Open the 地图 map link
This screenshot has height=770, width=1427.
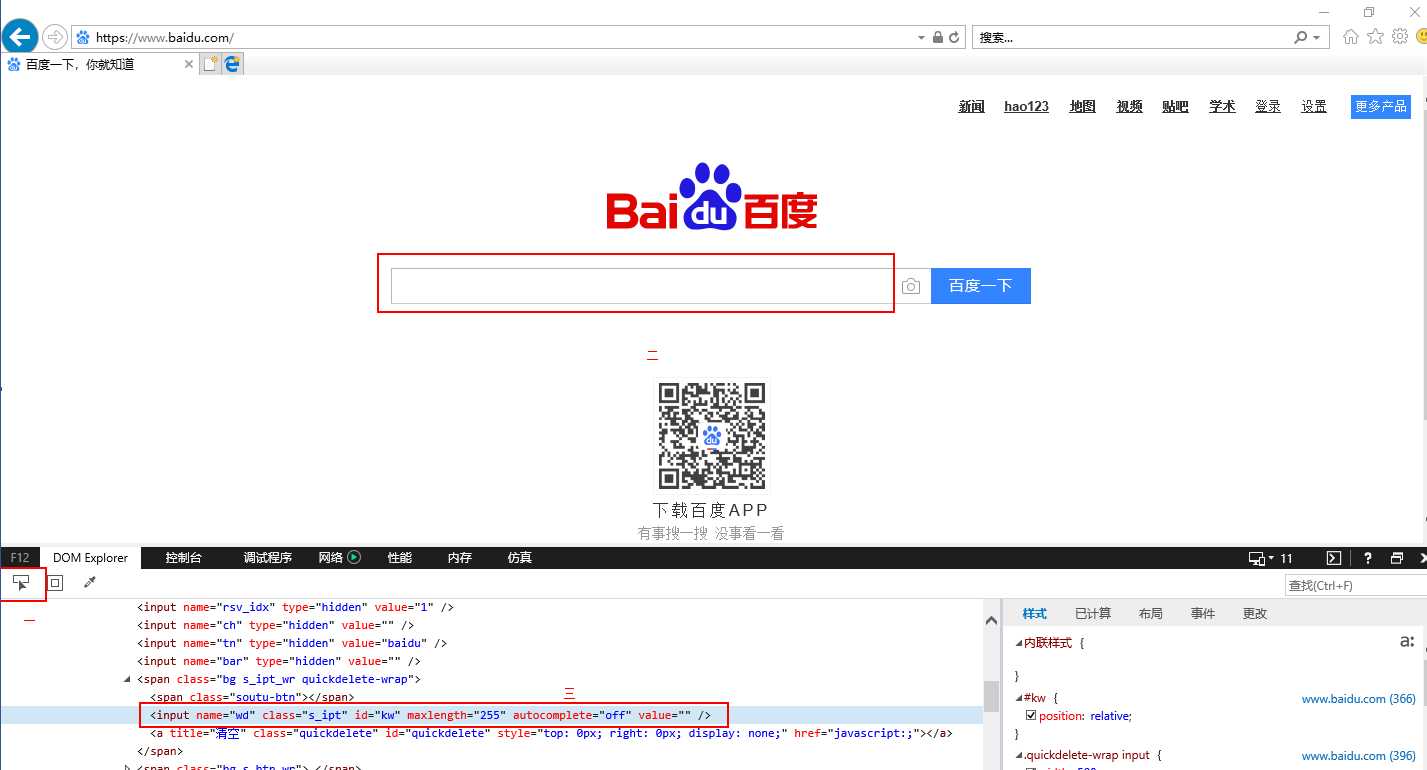click(x=1082, y=106)
